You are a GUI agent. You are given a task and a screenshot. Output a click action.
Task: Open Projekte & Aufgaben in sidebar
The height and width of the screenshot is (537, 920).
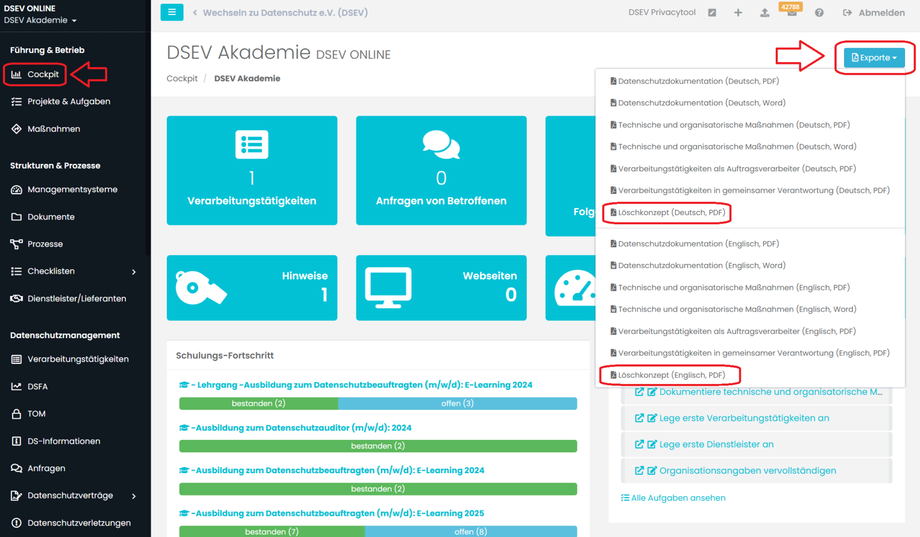click(60, 102)
